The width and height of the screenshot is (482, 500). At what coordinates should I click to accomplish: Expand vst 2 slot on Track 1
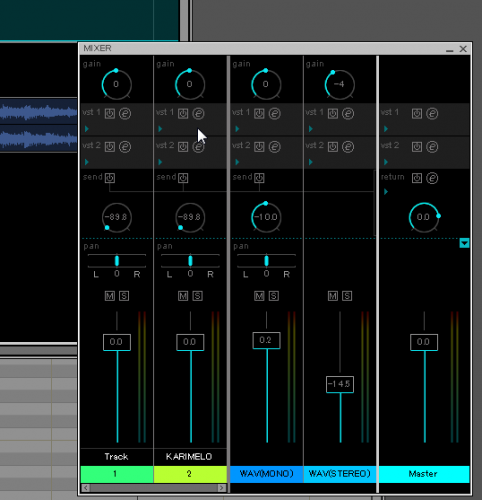[87, 162]
